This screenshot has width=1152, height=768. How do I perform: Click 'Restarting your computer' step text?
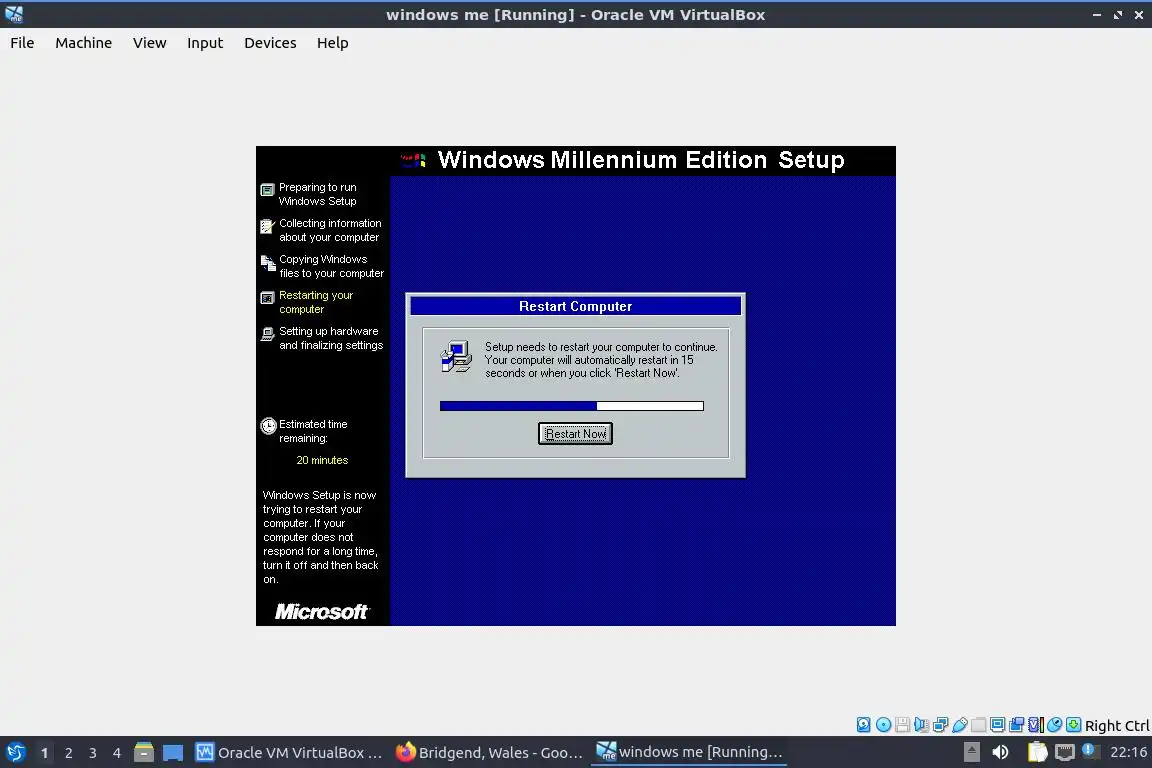316,302
